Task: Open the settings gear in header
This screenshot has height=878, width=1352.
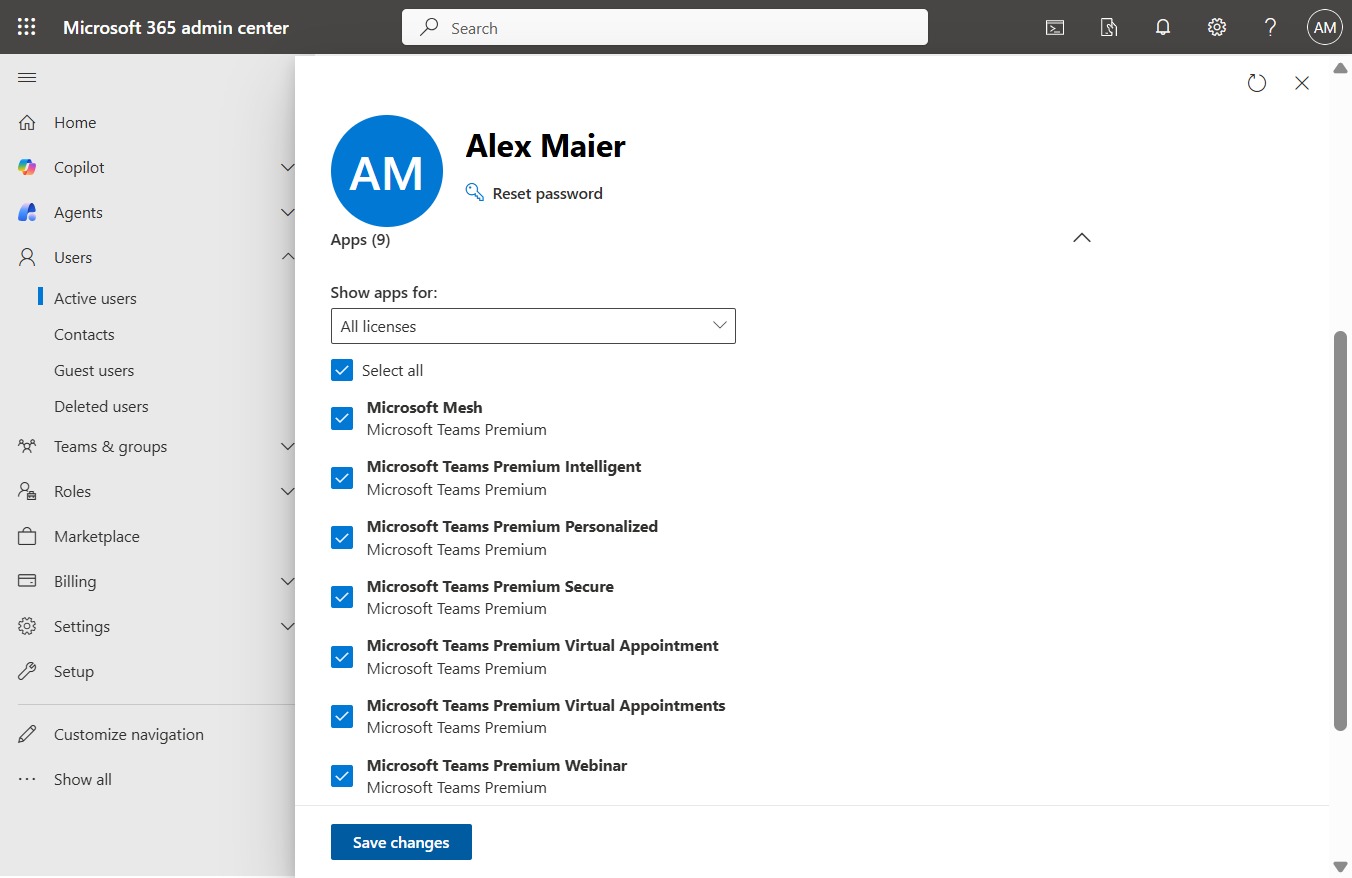Action: [1217, 28]
